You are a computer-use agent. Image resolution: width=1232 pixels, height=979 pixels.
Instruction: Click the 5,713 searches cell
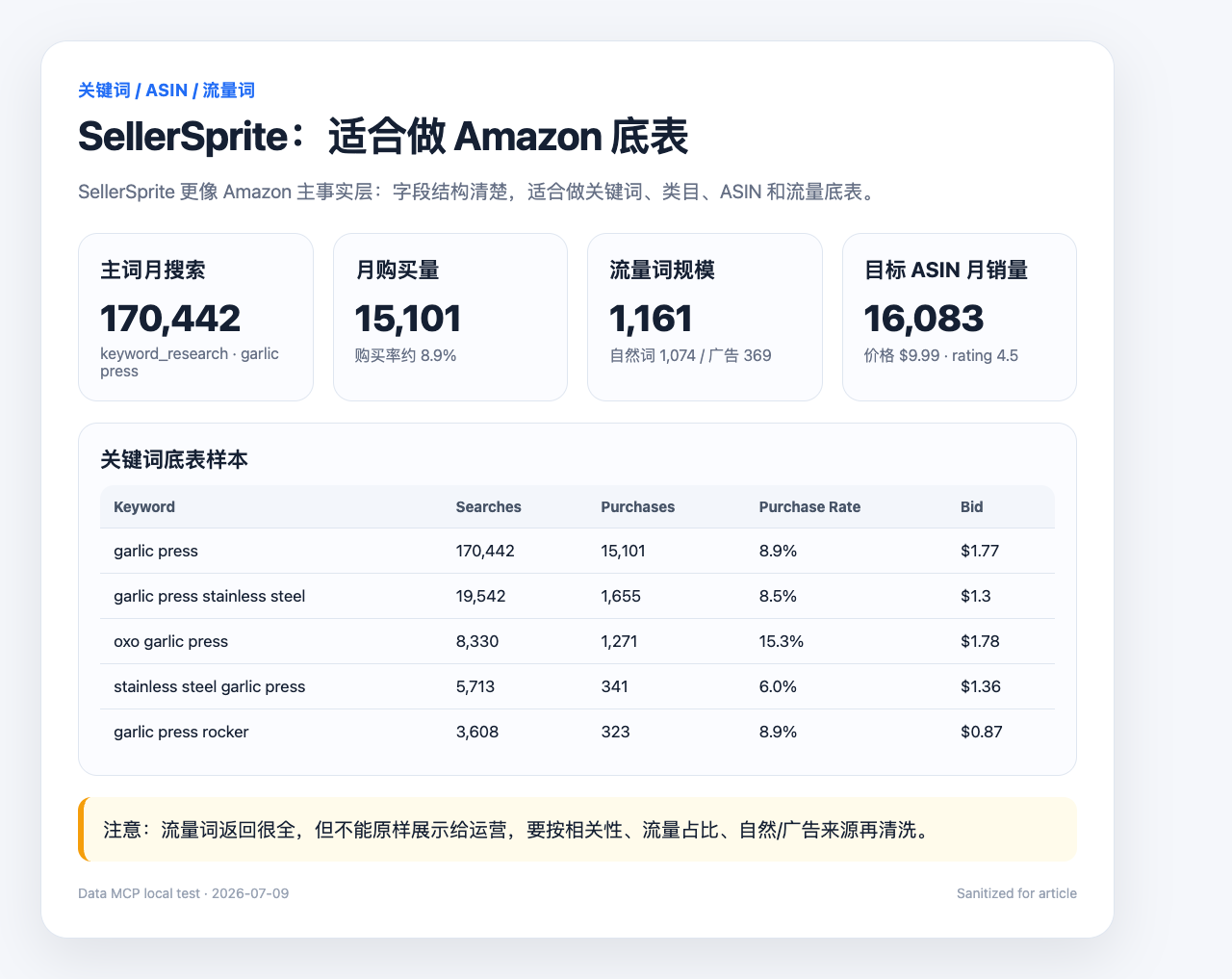coord(475,687)
